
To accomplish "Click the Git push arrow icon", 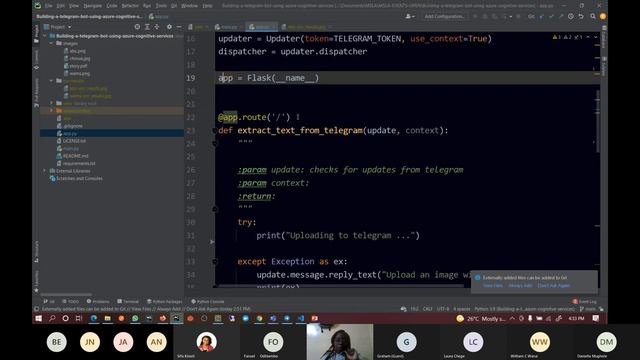I will [561, 16].
